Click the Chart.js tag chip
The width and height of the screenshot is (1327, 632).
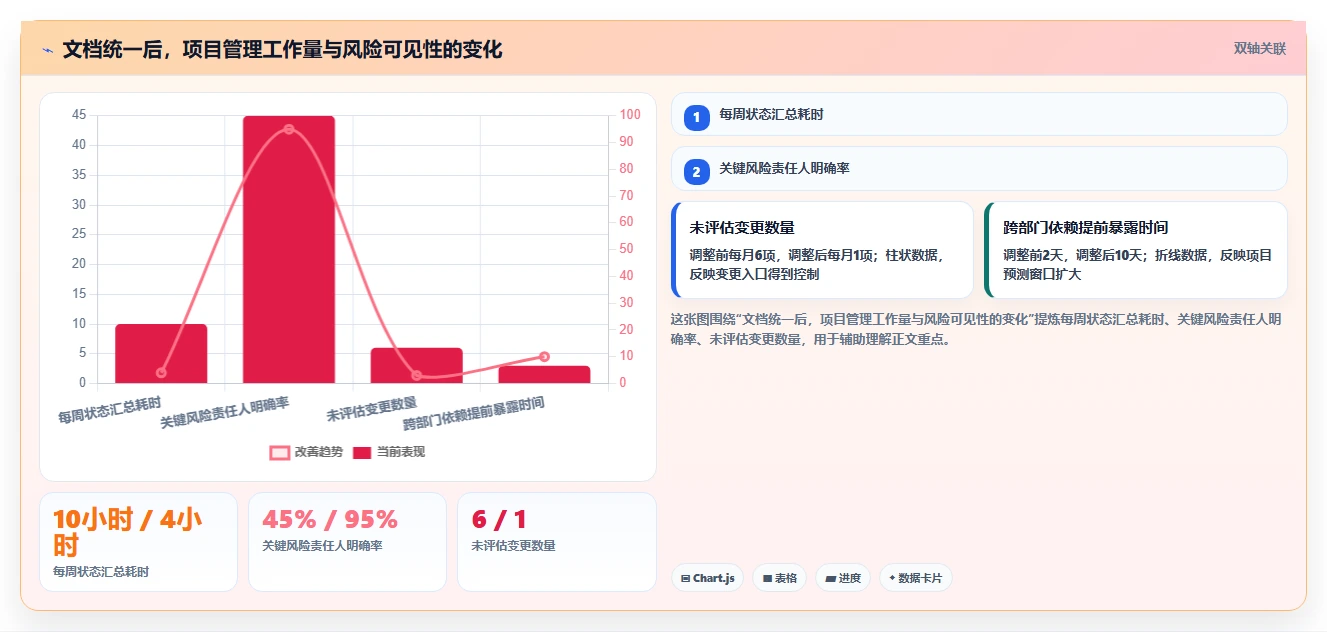click(707, 578)
